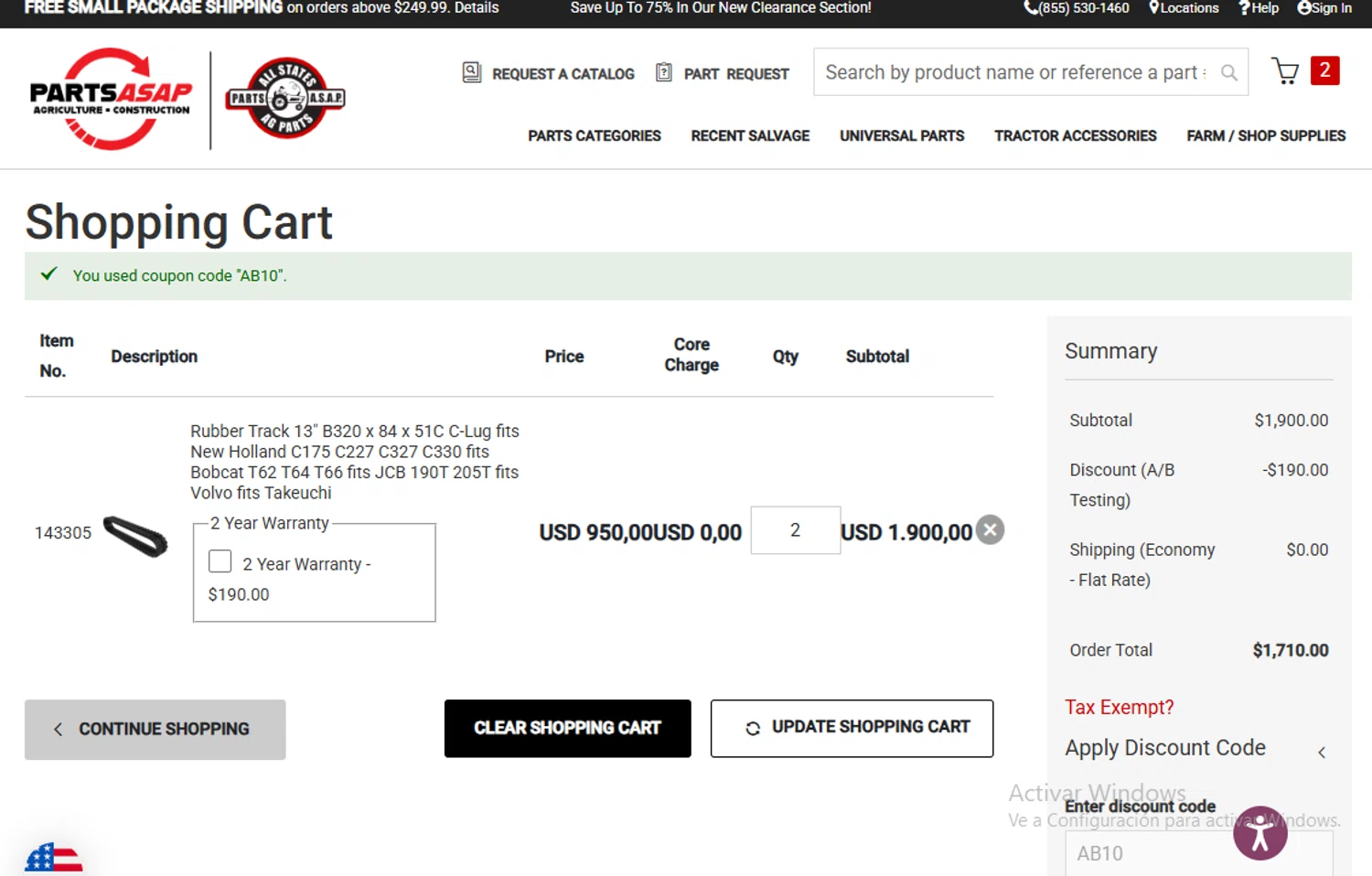Click CLEAR SHOPPING CART button

(568, 729)
